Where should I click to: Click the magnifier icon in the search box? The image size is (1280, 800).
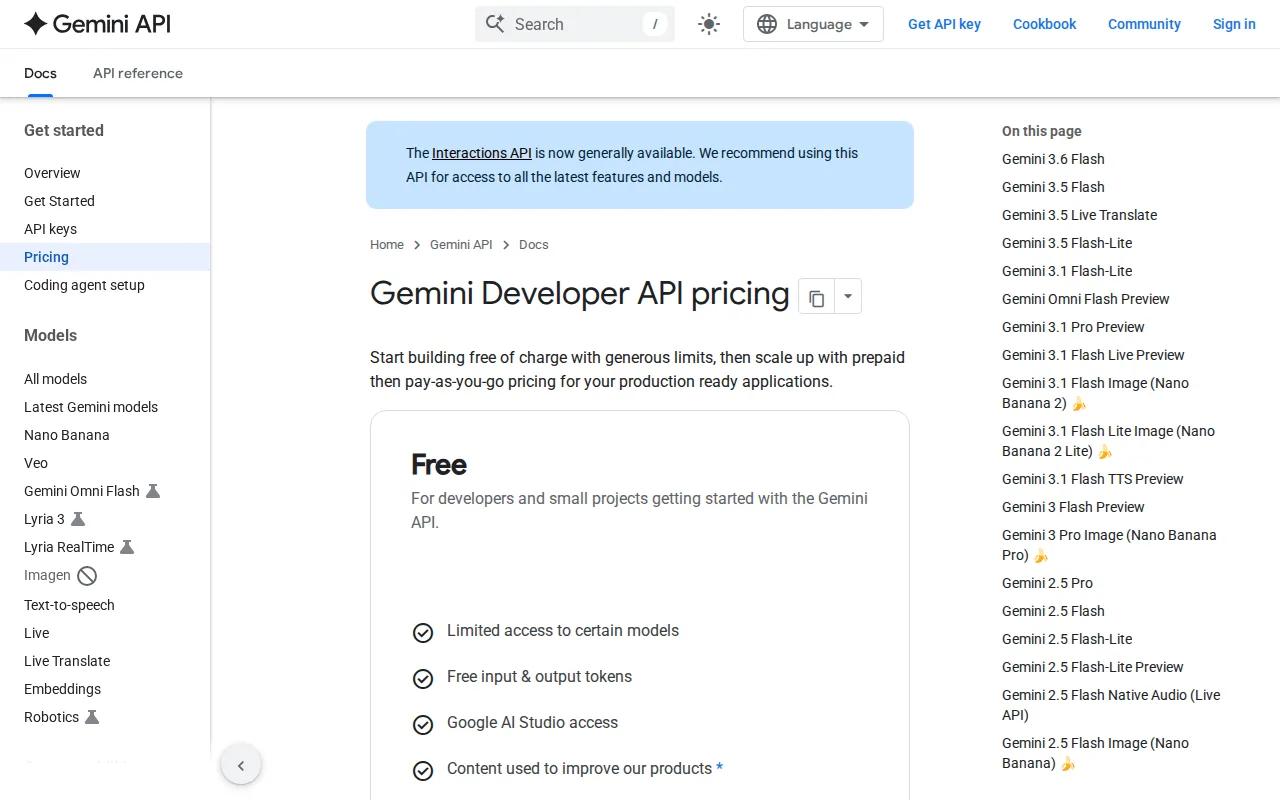tap(495, 24)
